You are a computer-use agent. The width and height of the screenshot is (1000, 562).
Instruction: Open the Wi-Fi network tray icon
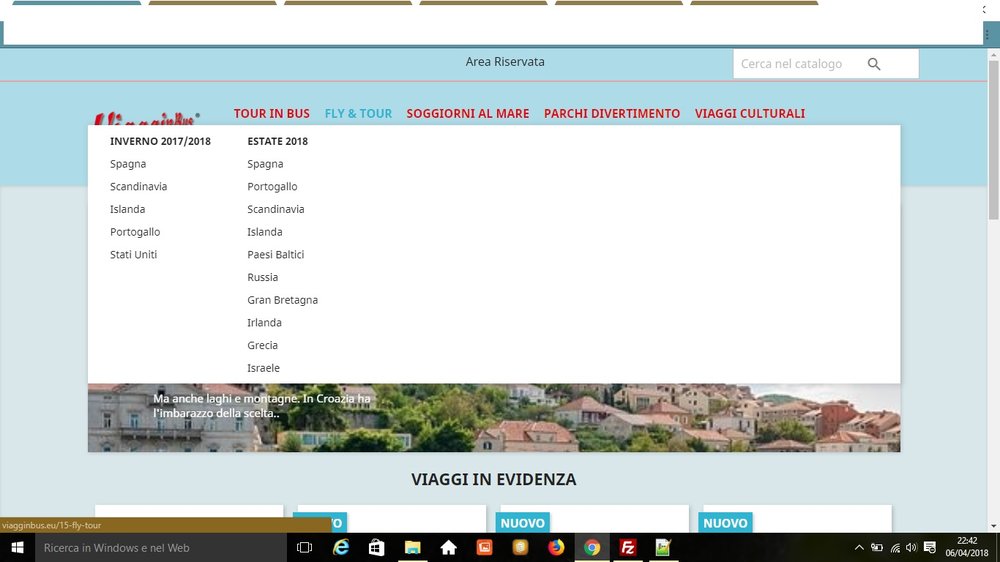[x=895, y=547]
